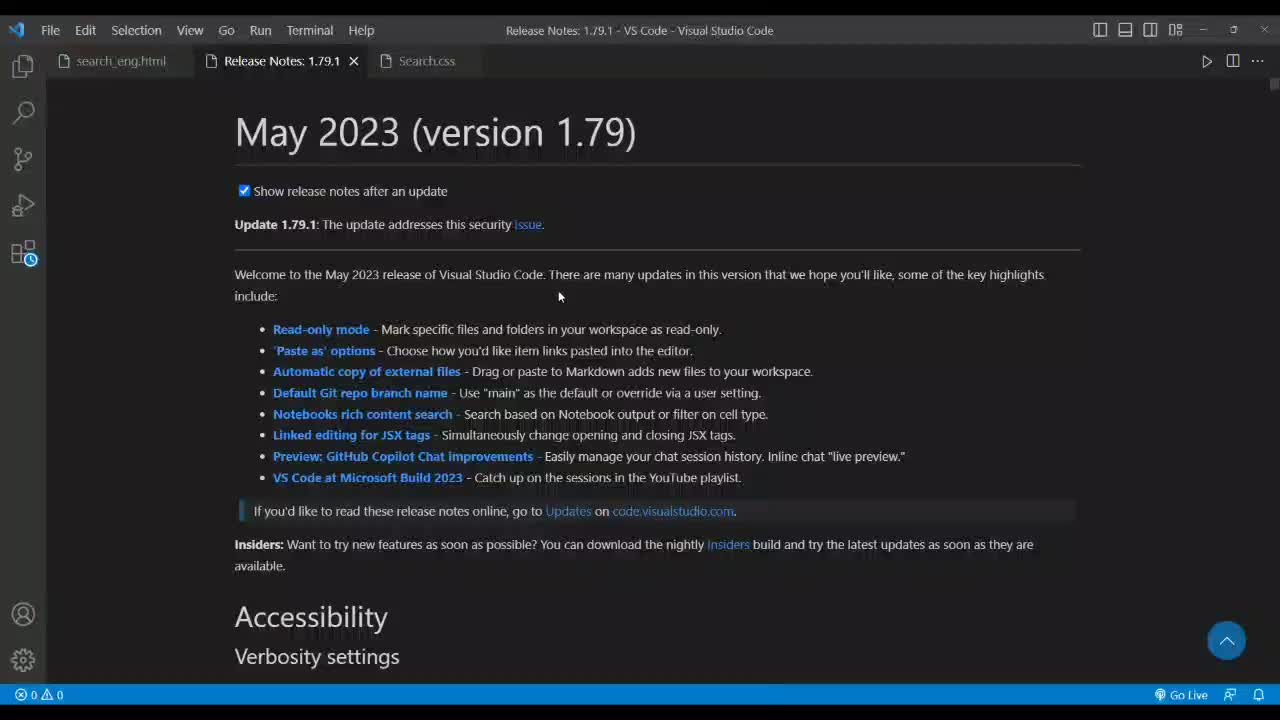Toggle Primary Side Bar layout icon
The height and width of the screenshot is (720, 1280).
(1100, 30)
